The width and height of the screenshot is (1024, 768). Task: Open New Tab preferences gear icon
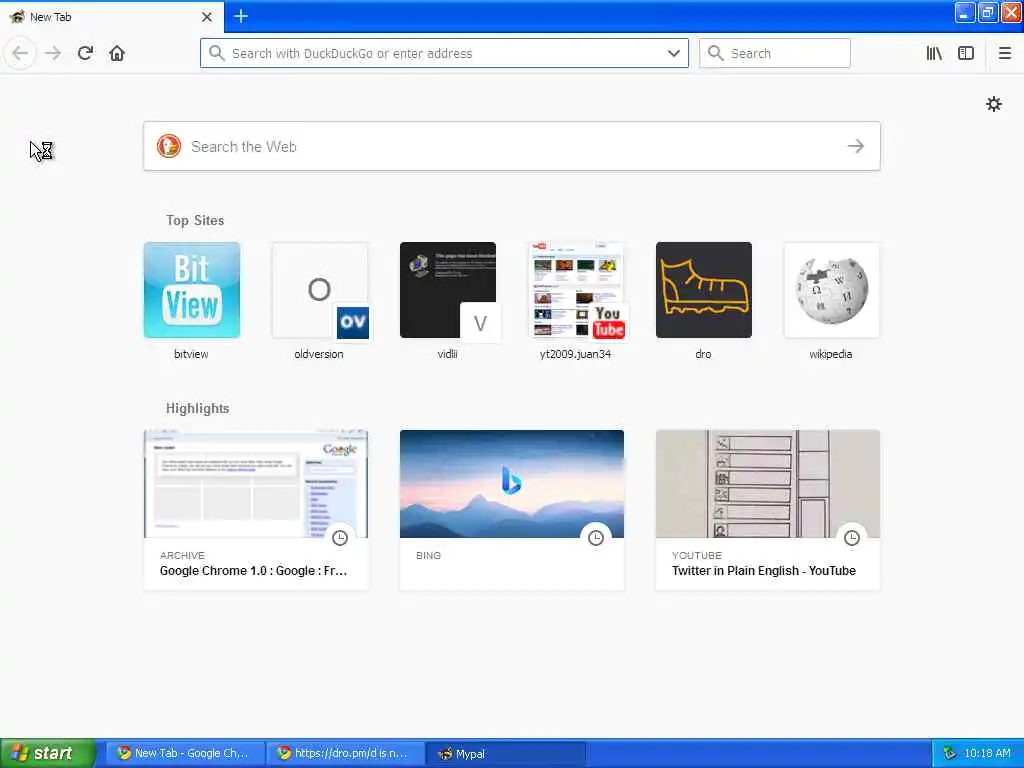(x=993, y=104)
